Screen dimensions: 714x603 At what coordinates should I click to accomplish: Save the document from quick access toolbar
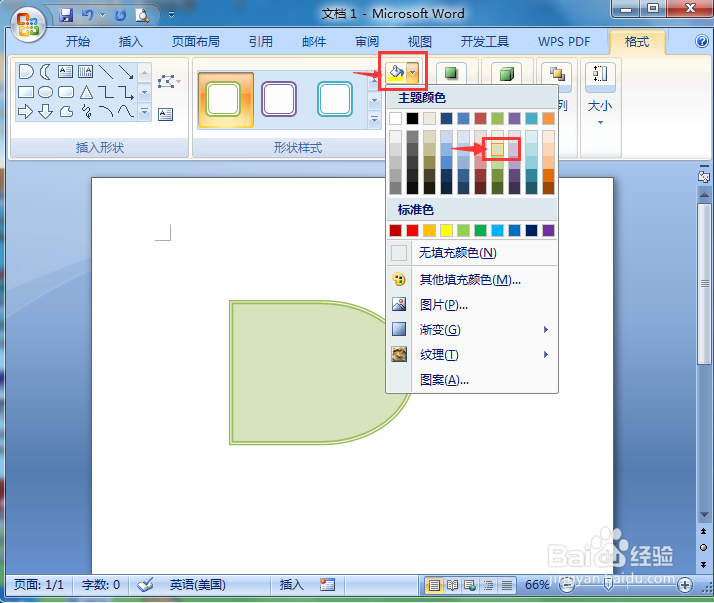coord(66,15)
